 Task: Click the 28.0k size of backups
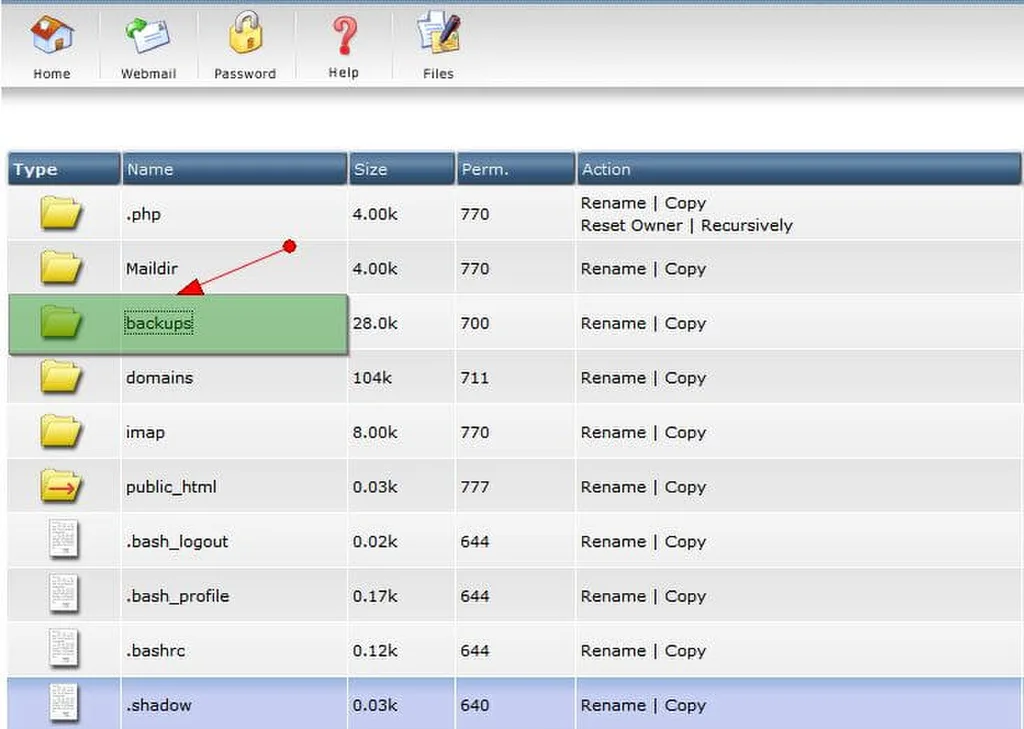click(x=375, y=323)
